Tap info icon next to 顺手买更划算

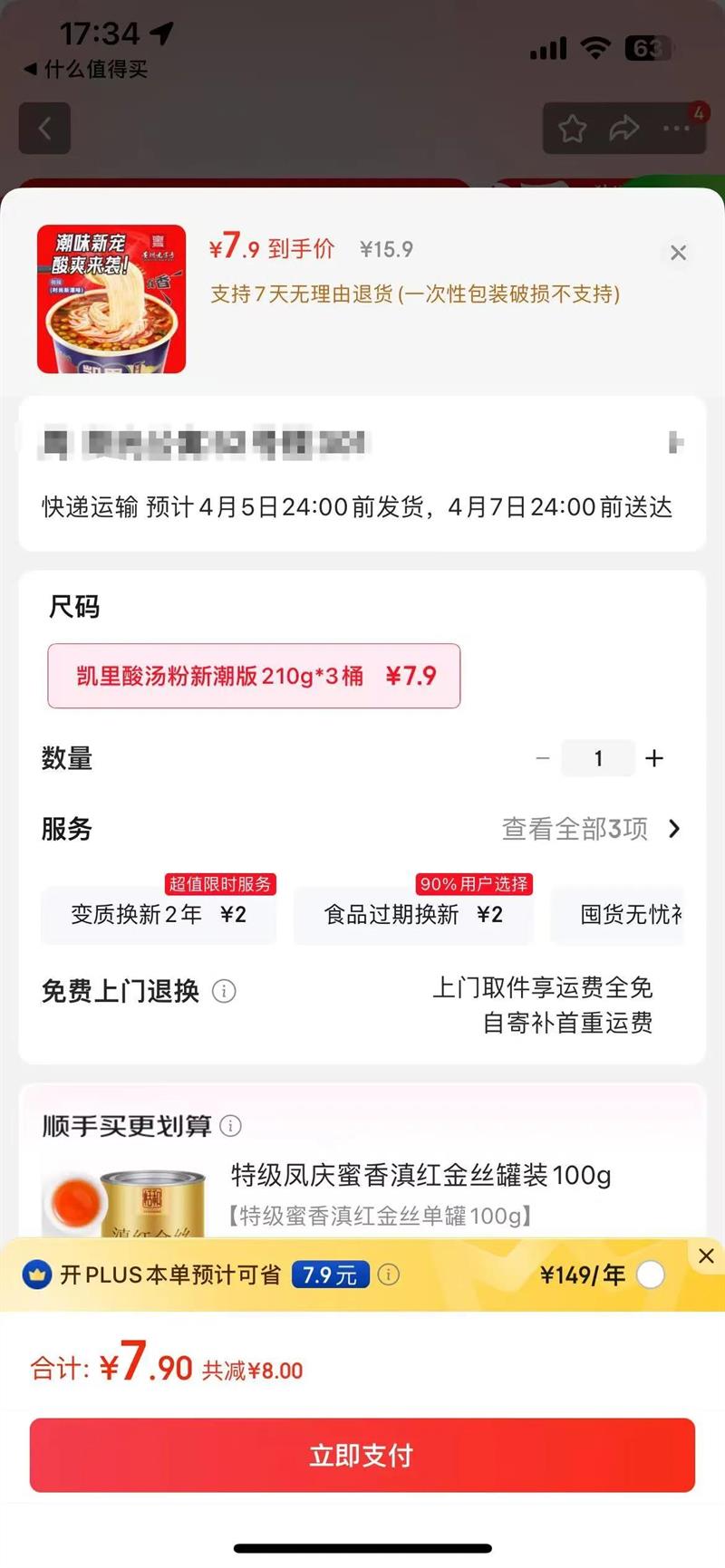point(231,1126)
